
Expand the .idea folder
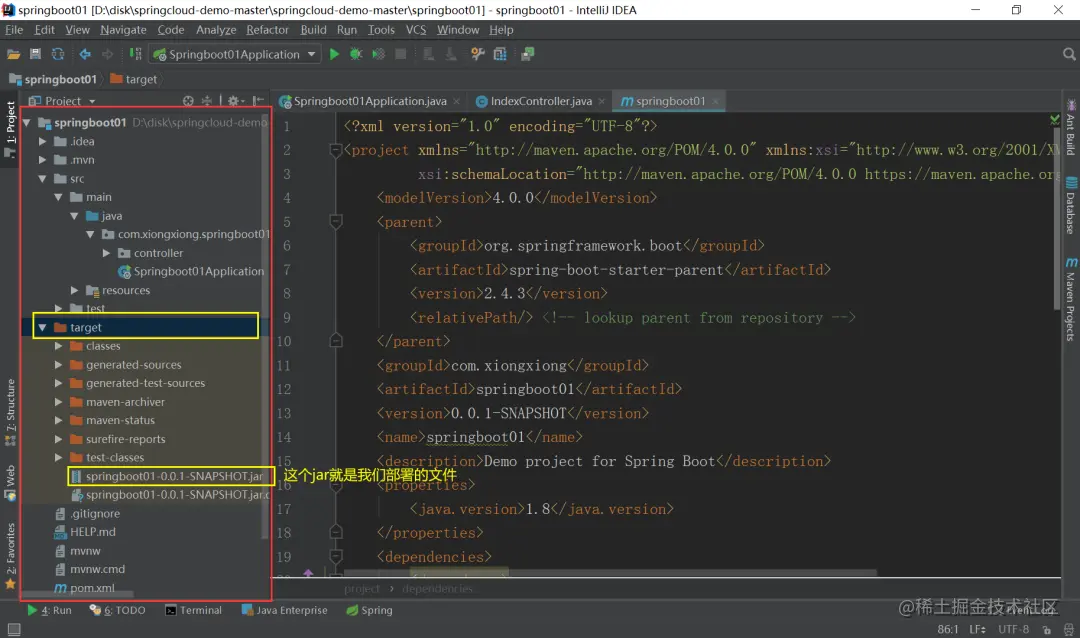43,141
